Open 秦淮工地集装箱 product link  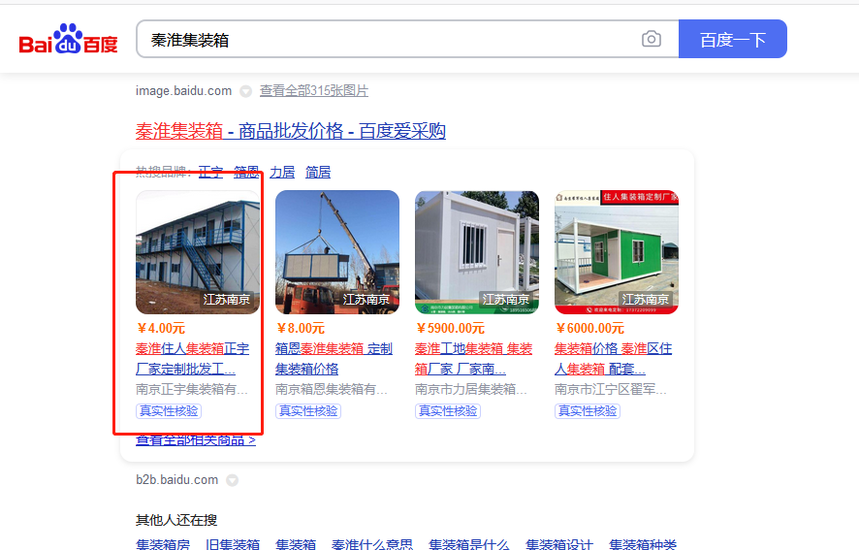[473, 359]
